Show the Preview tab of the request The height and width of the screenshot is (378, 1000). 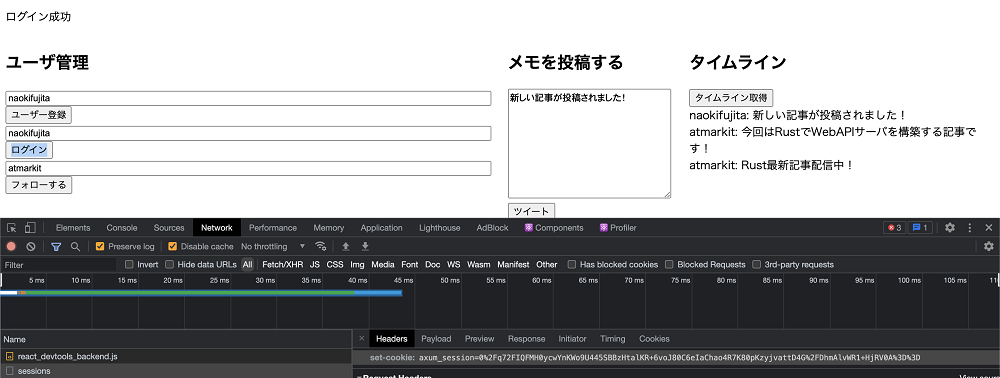click(480, 338)
